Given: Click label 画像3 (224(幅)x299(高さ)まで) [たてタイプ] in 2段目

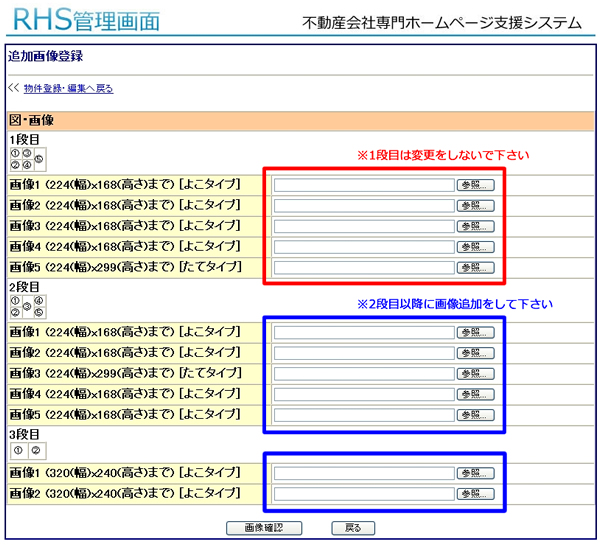Looking at the screenshot, I should click(x=126, y=373).
